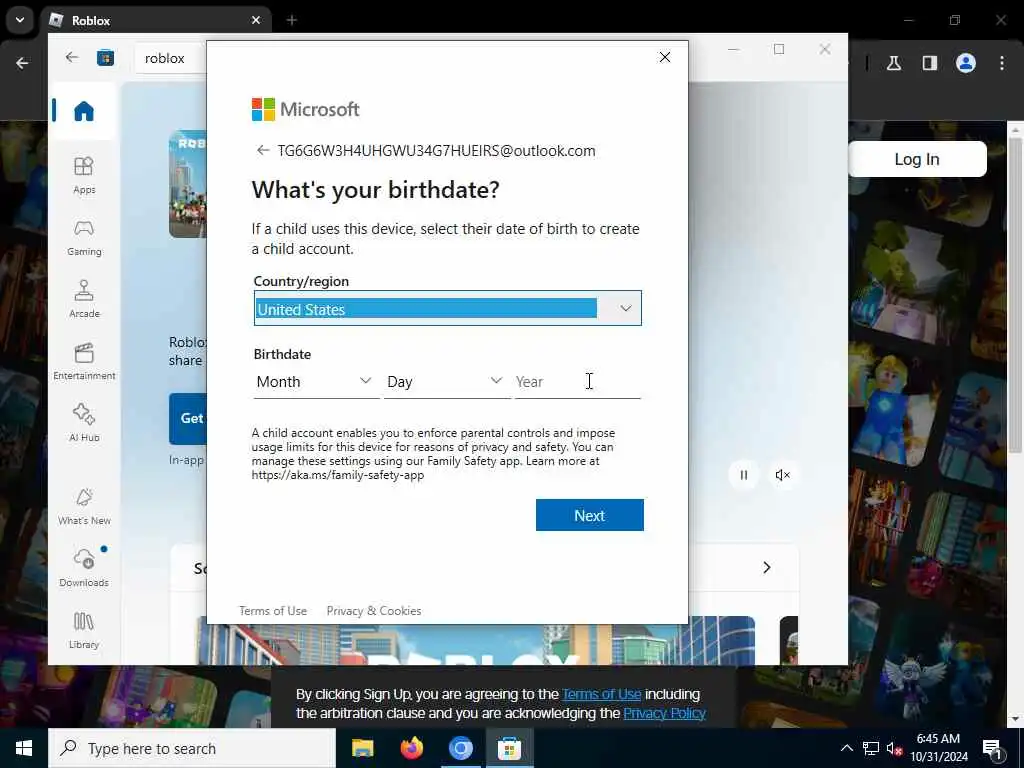Open the Windows Start menu

click(x=24, y=748)
